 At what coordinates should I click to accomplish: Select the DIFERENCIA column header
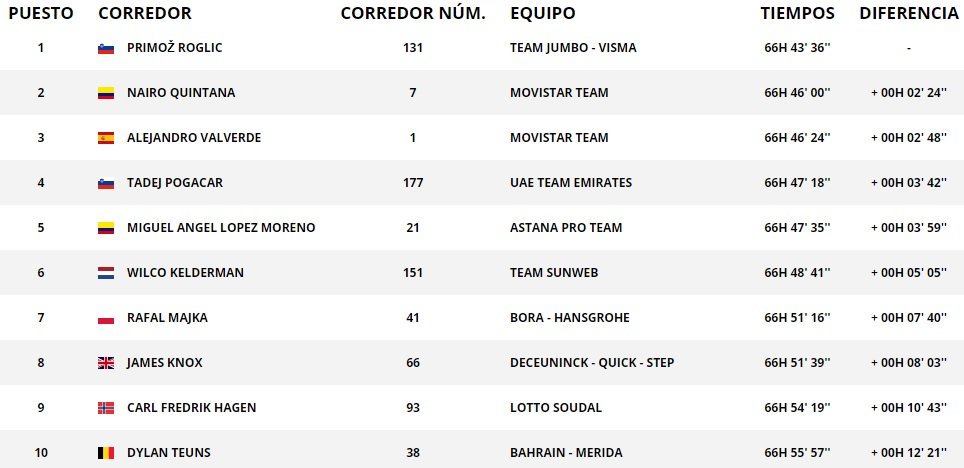909,13
